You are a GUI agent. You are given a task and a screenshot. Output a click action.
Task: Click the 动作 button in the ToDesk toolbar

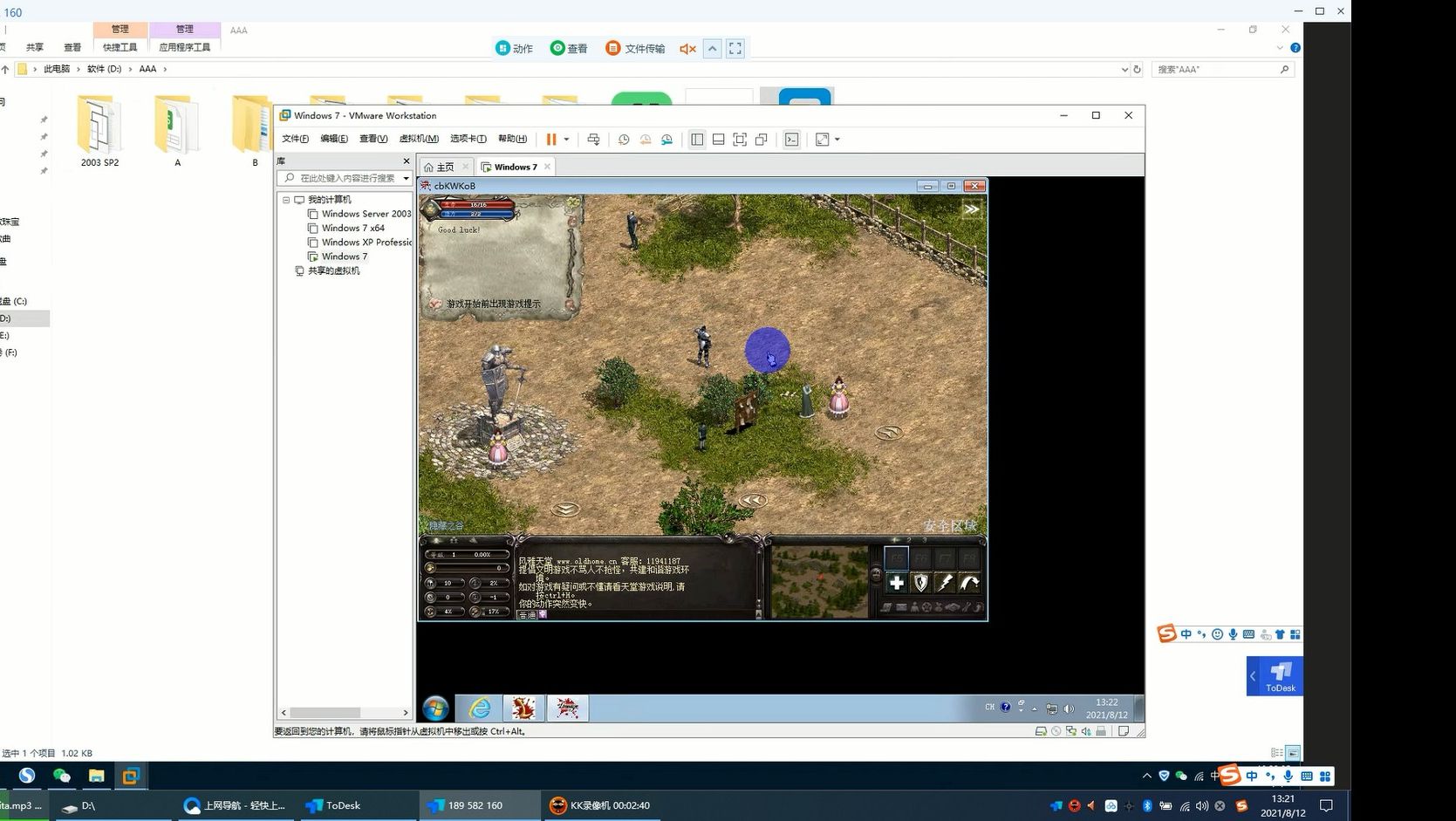point(515,49)
